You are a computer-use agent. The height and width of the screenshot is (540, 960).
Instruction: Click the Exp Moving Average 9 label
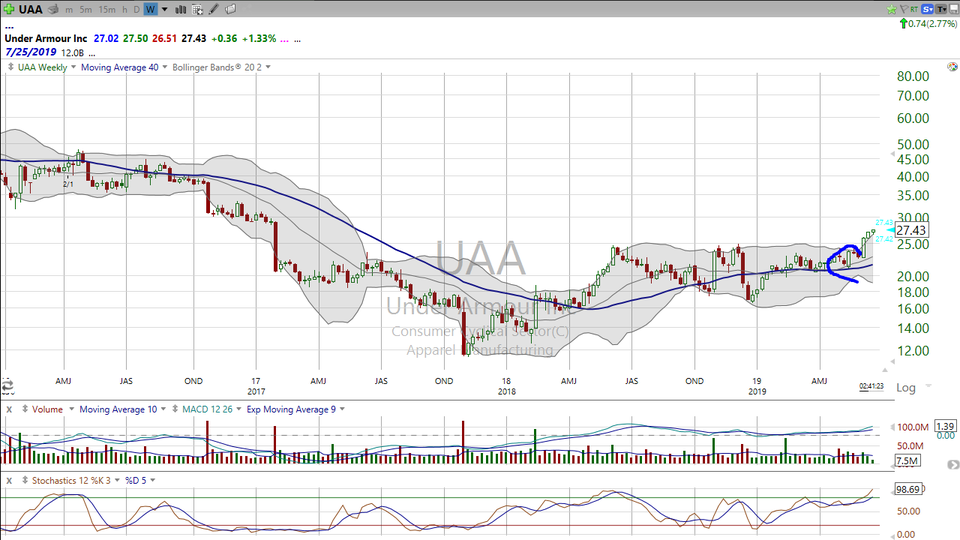pos(291,409)
